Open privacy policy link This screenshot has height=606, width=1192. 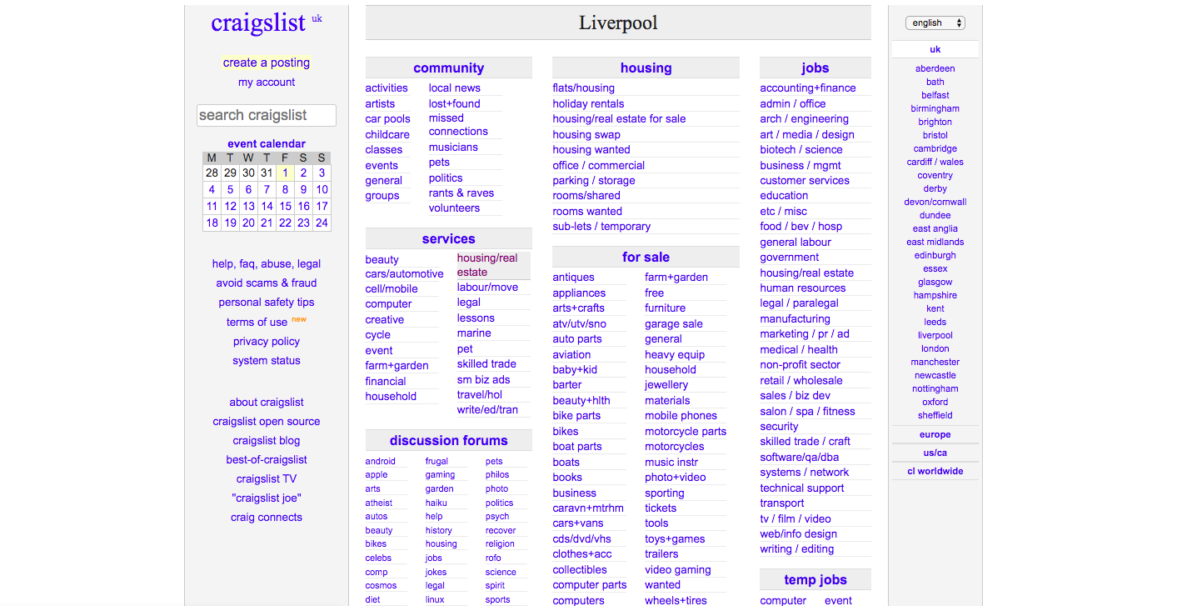point(266,341)
